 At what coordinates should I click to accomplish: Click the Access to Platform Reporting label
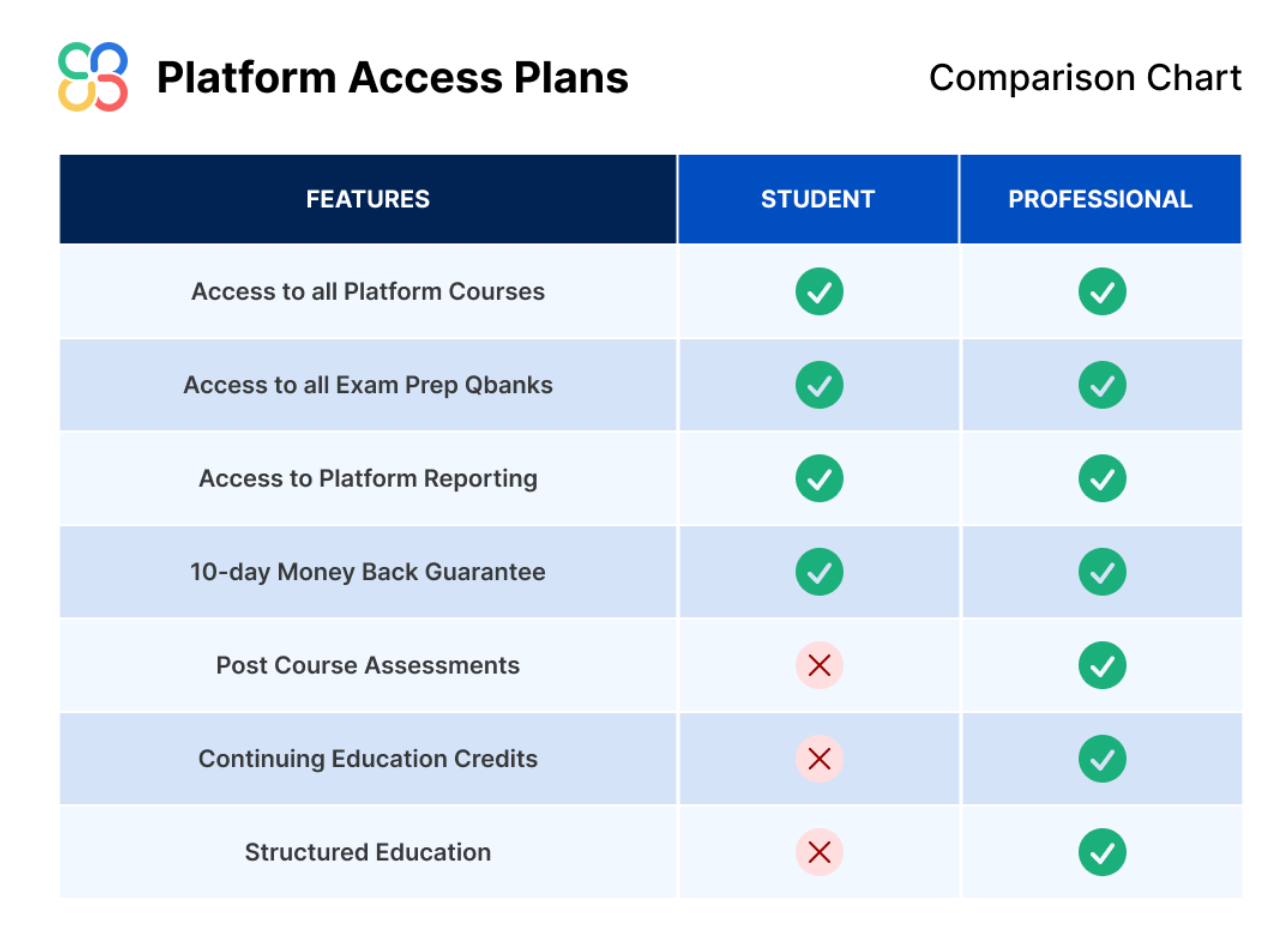pos(368,479)
